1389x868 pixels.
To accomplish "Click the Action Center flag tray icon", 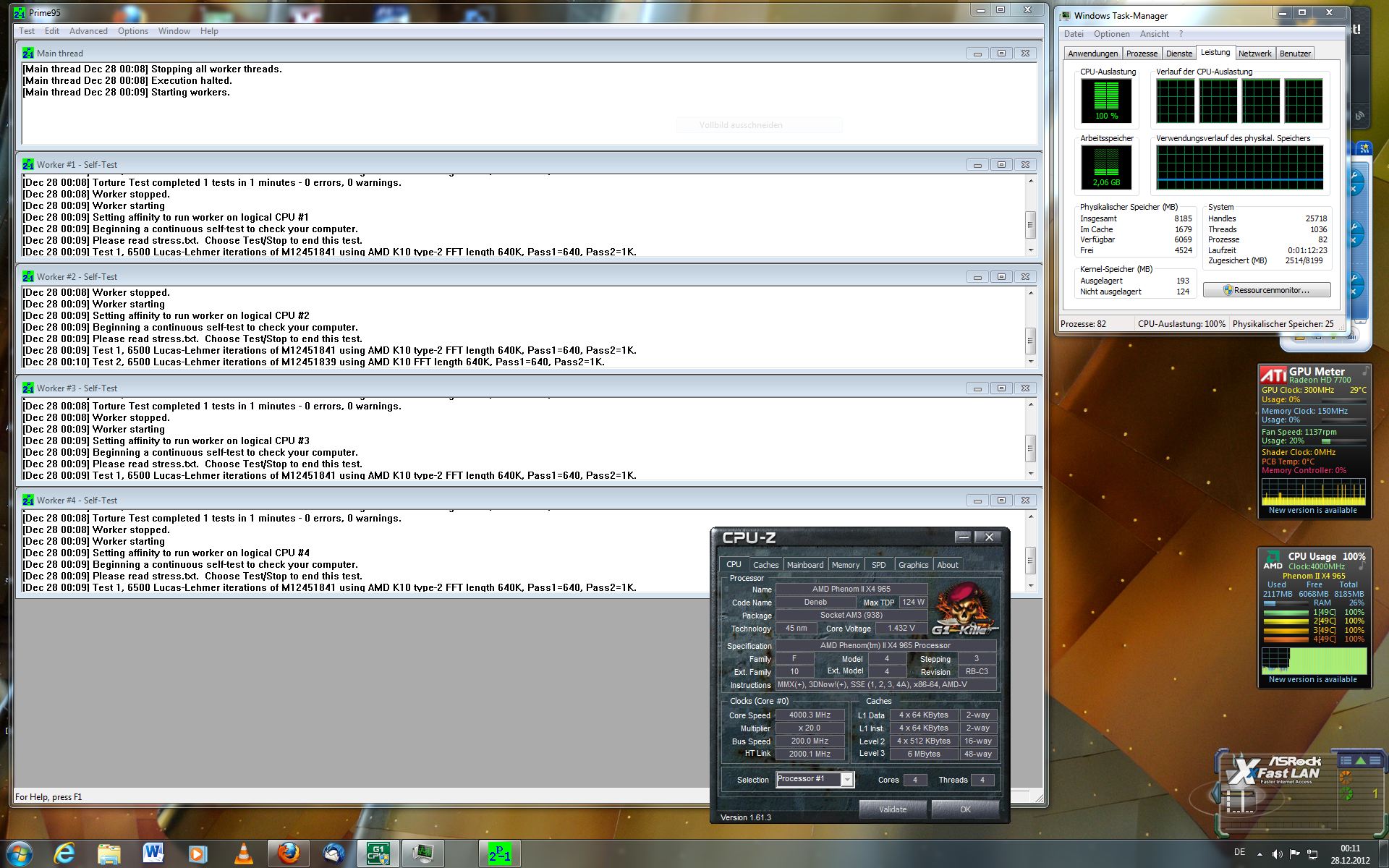I will 1295,854.
